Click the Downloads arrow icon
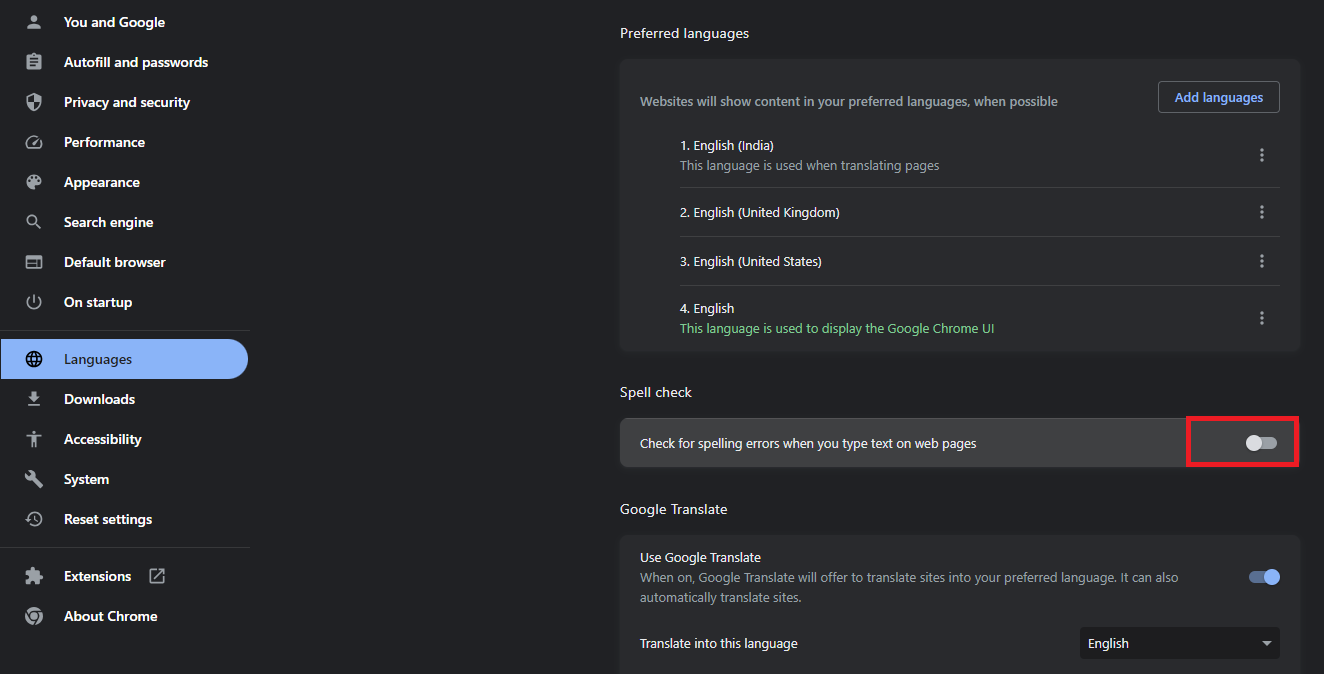Viewport: 1324px width, 674px height. point(34,399)
